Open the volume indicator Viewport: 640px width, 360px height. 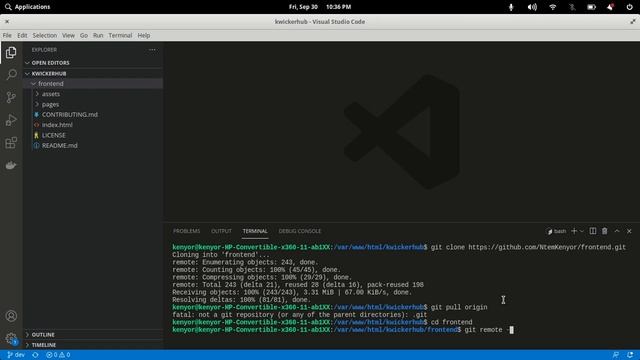(x=532, y=7)
